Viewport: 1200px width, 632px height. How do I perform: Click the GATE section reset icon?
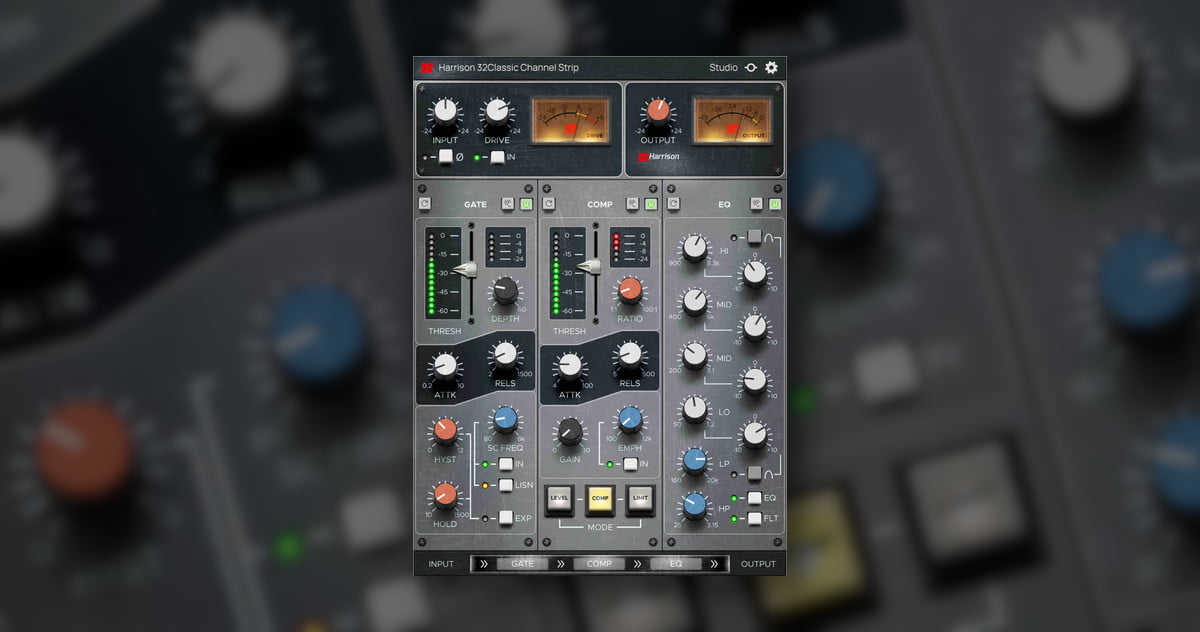tap(425, 204)
